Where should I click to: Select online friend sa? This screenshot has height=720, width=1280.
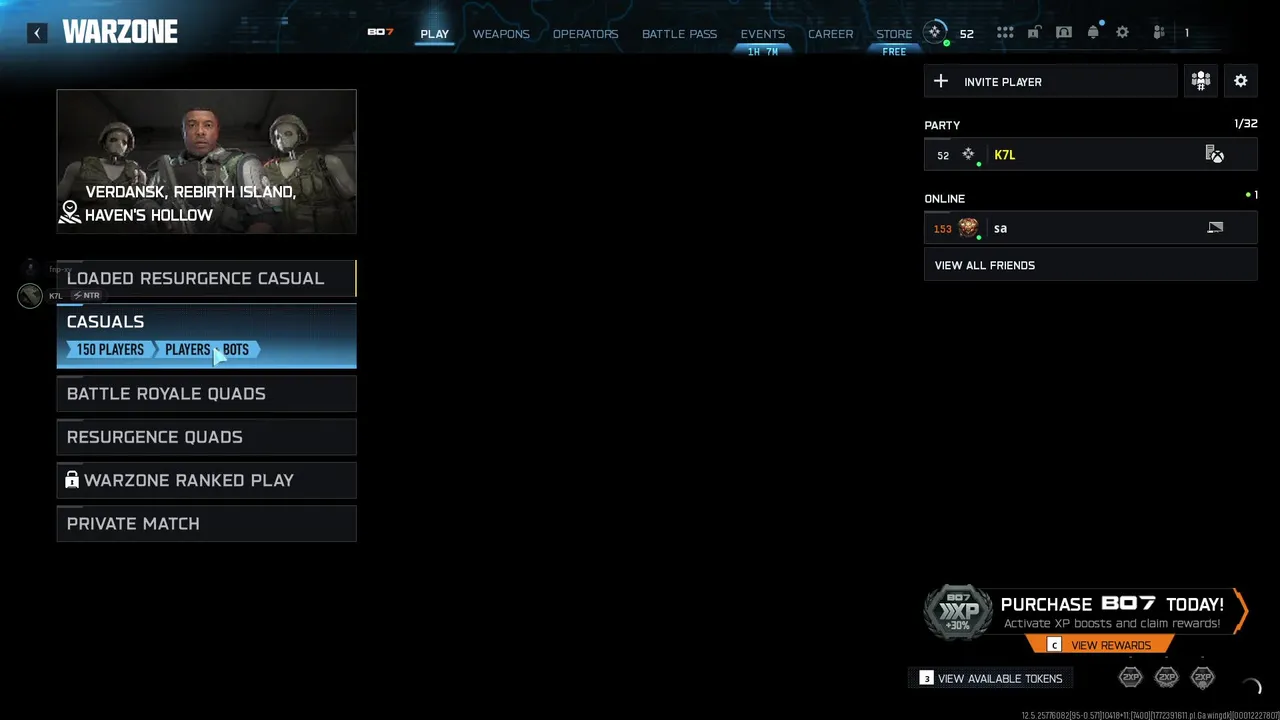pyautogui.click(x=1090, y=228)
